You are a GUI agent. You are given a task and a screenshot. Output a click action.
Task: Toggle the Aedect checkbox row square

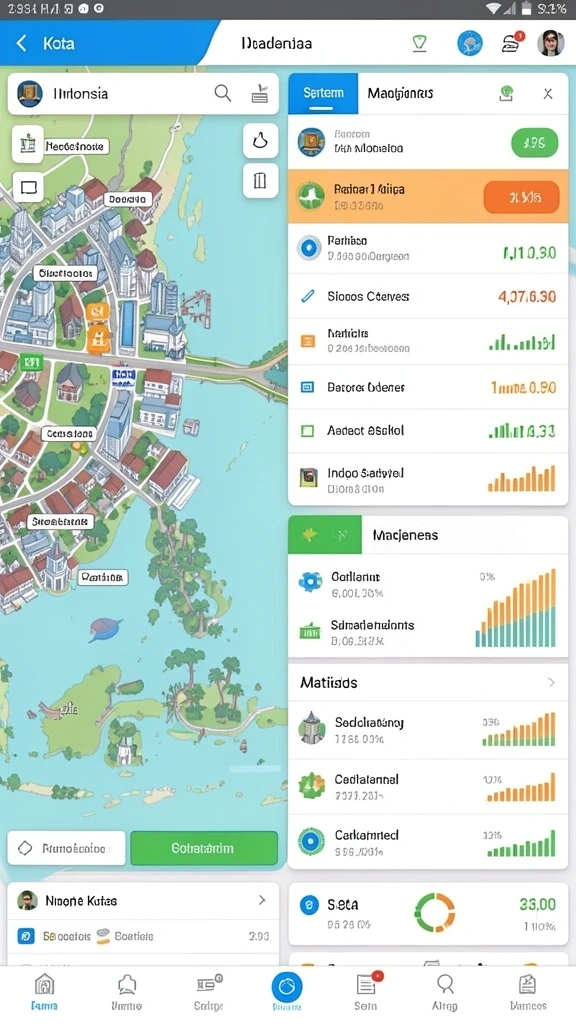point(307,431)
